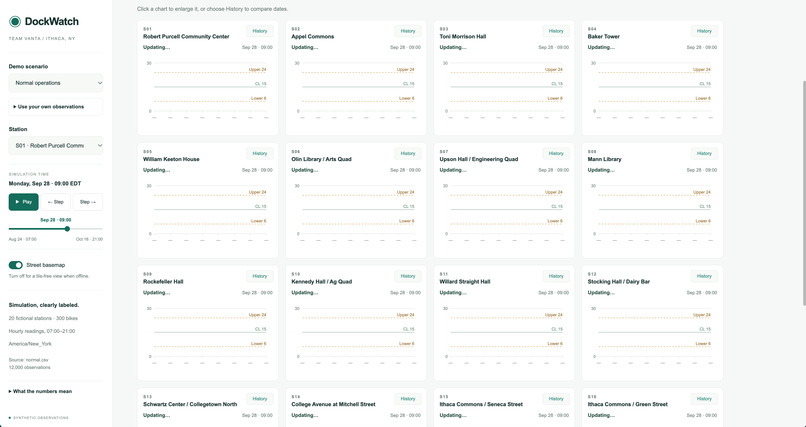Open History for Appel Commons
Screen dimensions: 806x427
408,31
